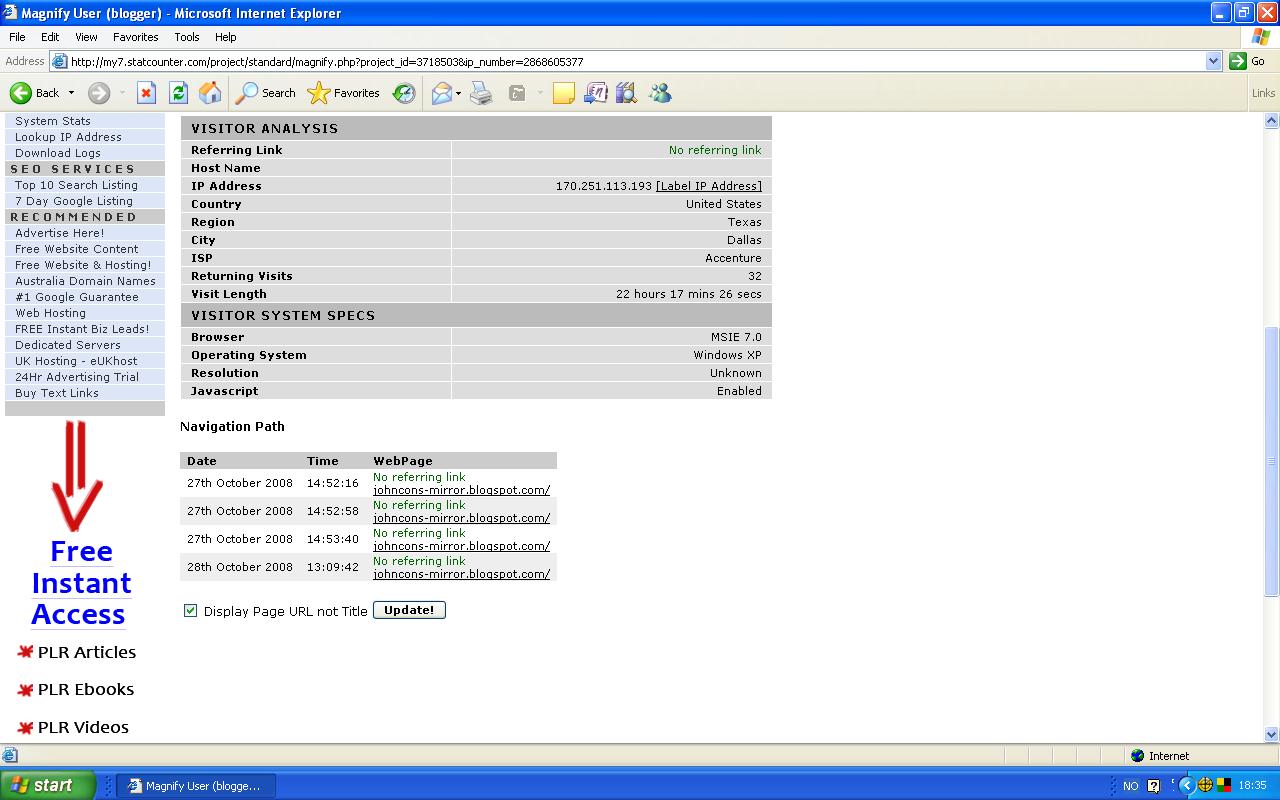Open the Edit menu
The height and width of the screenshot is (800, 1280).
click(x=50, y=37)
